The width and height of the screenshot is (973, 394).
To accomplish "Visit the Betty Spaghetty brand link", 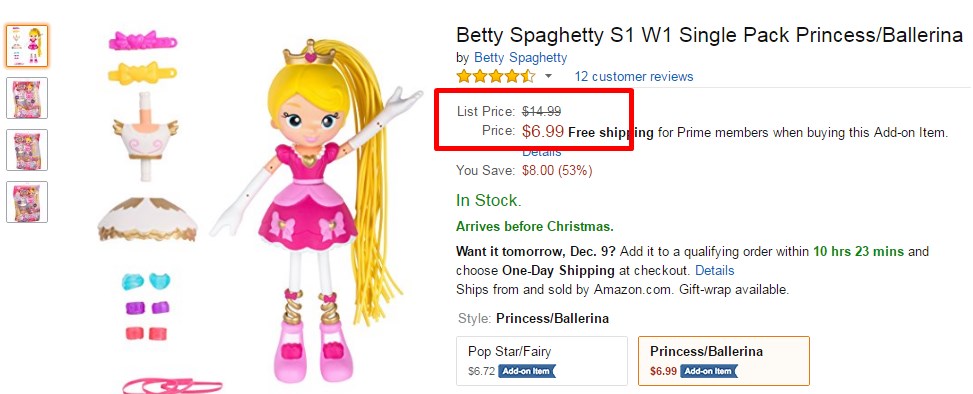I will pos(520,58).
